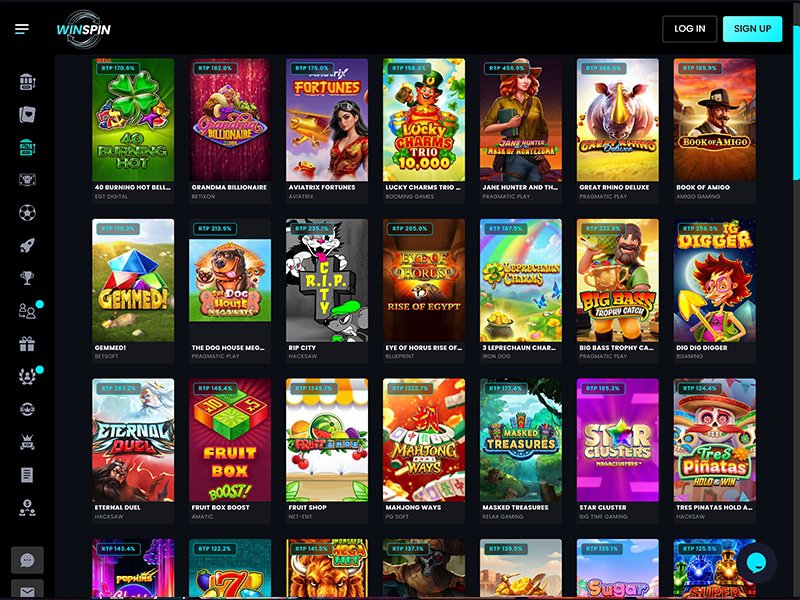
Task: Open RIP City game thumbnail
Action: point(327,280)
